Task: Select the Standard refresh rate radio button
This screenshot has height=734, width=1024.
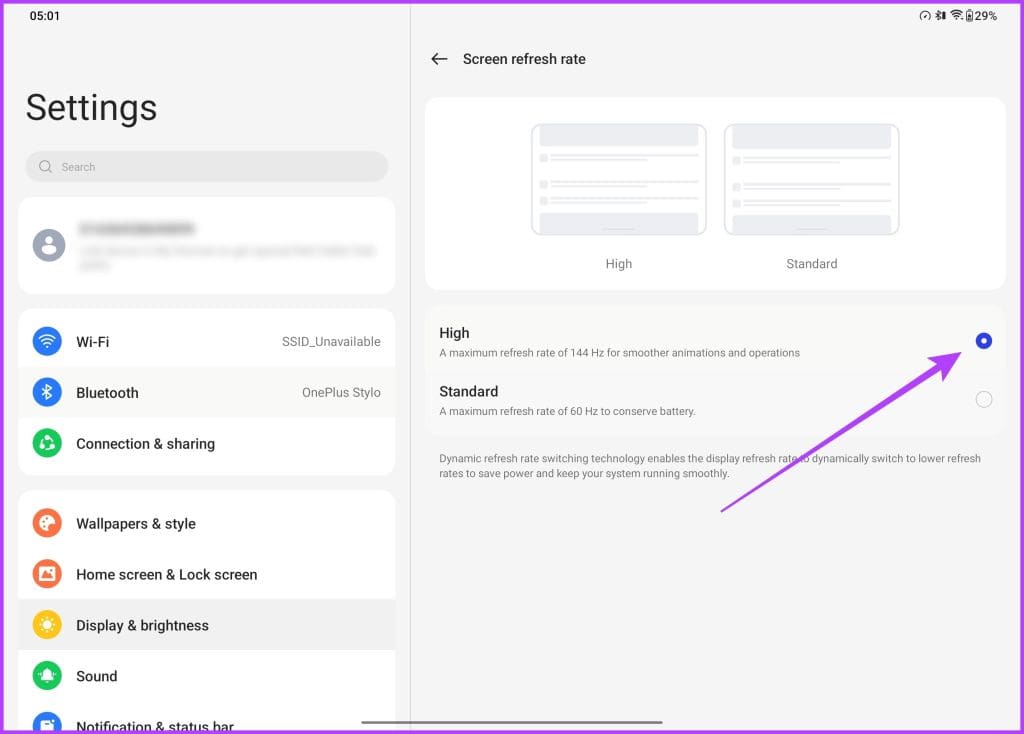Action: [x=984, y=399]
